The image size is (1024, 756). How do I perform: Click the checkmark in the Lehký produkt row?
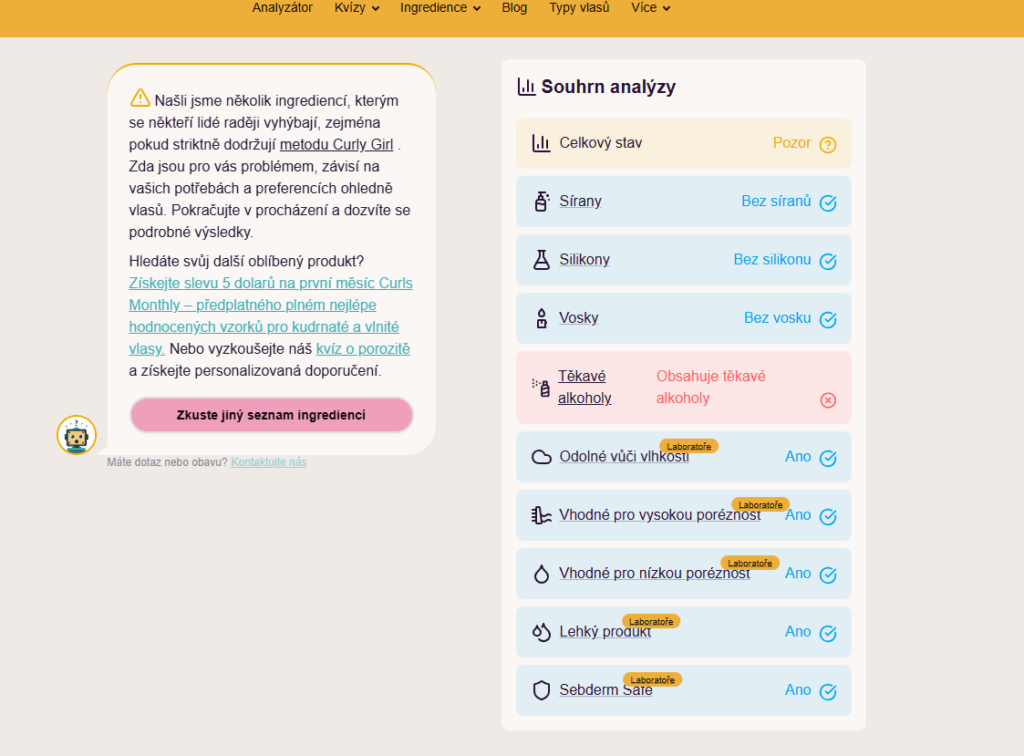tap(827, 633)
